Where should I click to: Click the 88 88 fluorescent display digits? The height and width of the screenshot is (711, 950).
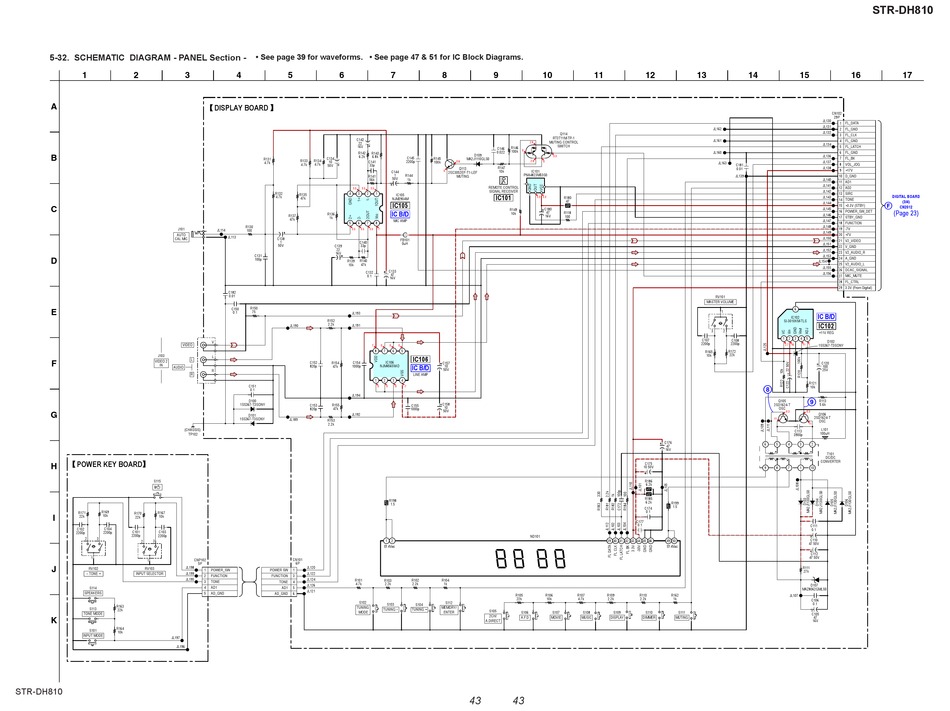(x=531, y=558)
